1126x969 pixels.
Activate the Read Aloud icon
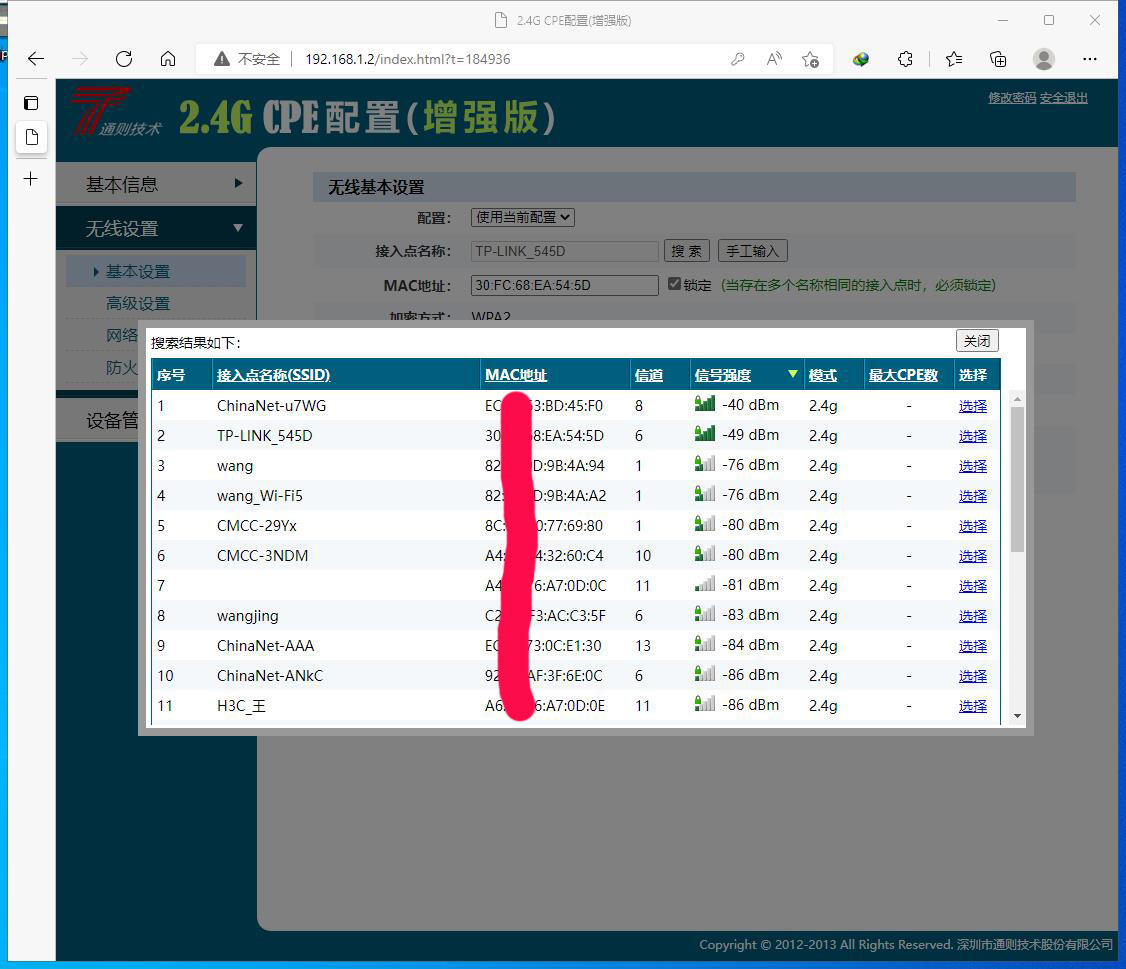click(774, 59)
